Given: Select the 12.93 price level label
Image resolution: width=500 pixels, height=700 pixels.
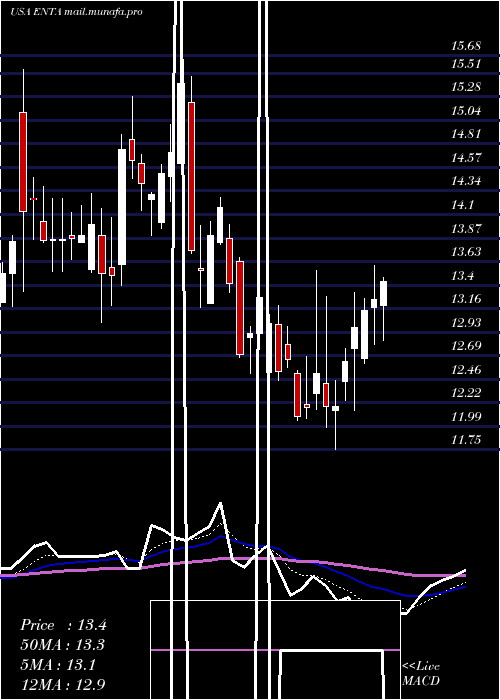Looking at the screenshot, I should pos(466,322).
